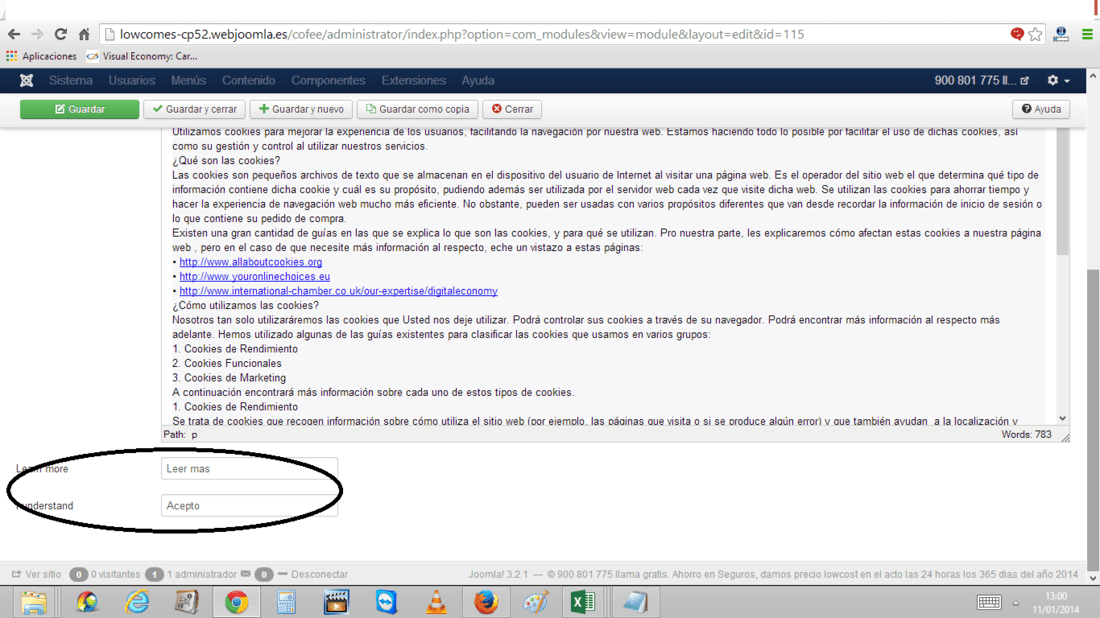The height and width of the screenshot is (618, 1100).
Task: Click Guardar como copia button
Action: click(x=417, y=109)
